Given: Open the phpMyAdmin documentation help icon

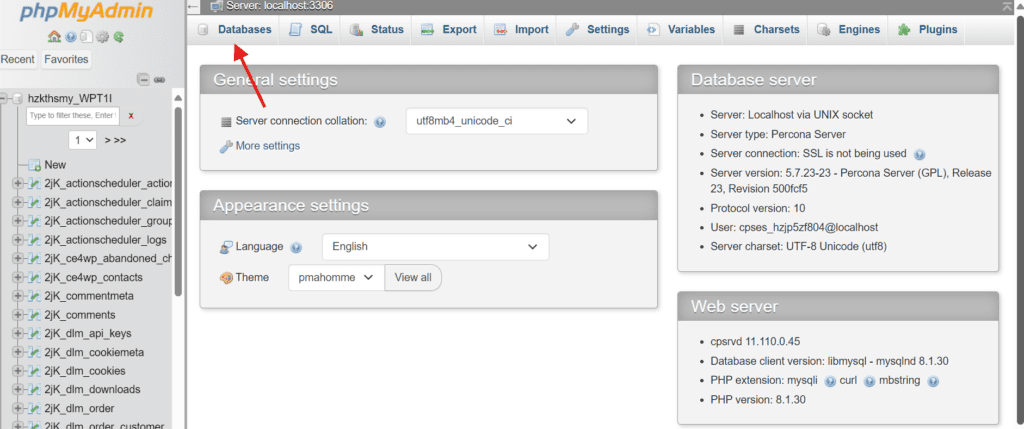Looking at the screenshot, I should click(x=71, y=37).
